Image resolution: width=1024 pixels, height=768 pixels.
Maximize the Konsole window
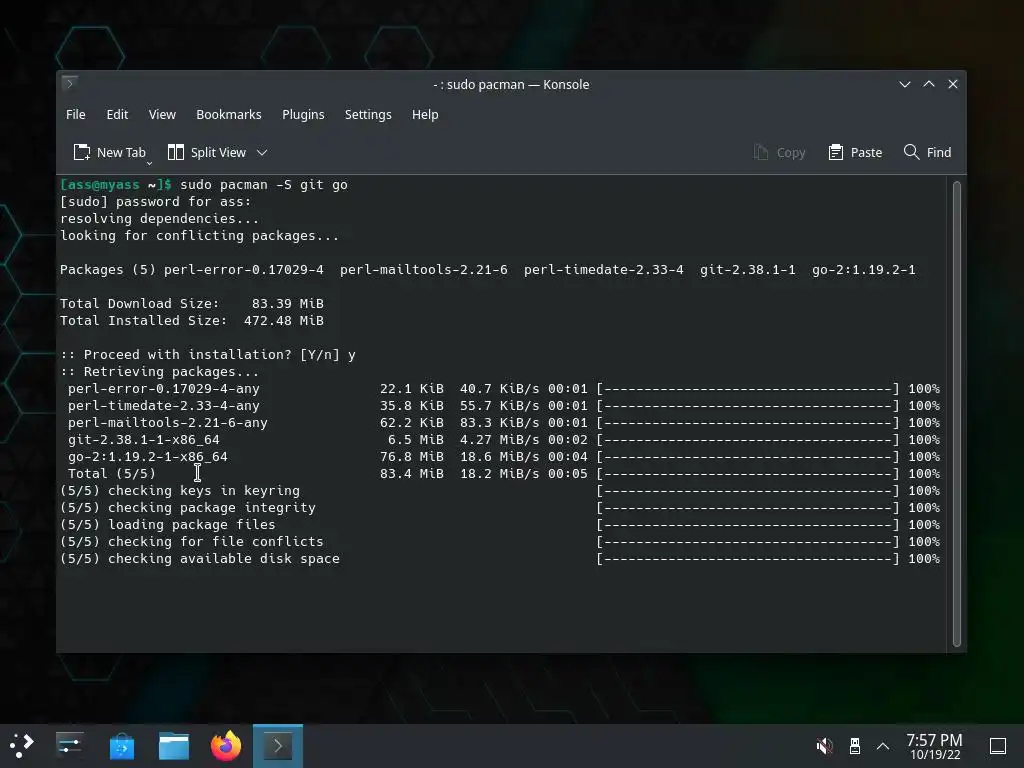(929, 84)
